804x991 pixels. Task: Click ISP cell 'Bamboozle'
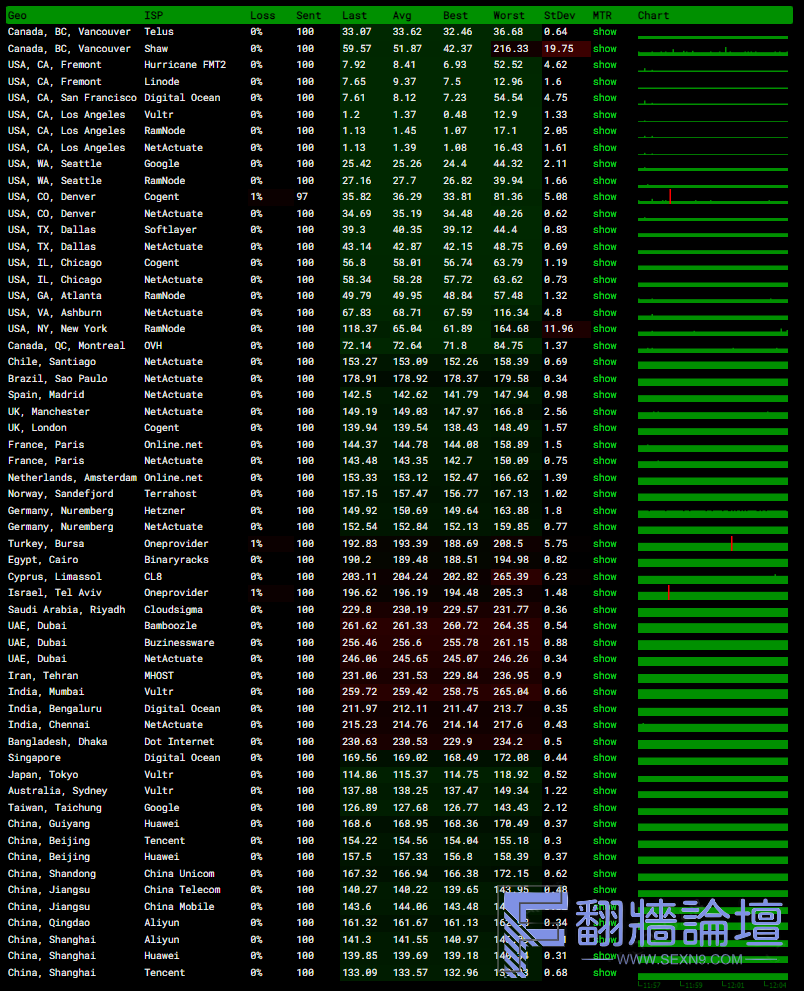pyautogui.click(x=171, y=626)
